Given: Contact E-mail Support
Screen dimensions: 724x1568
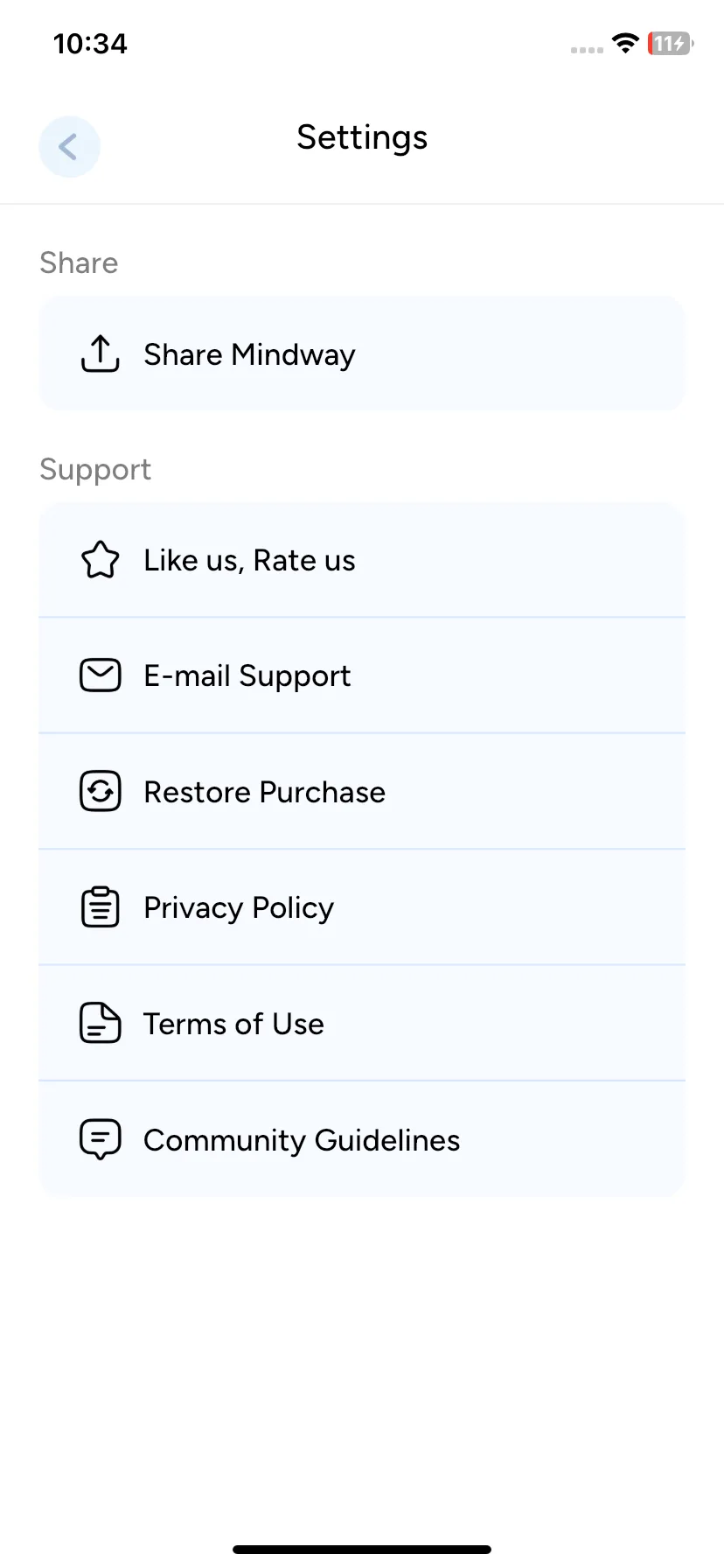Looking at the screenshot, I should tap(362, 675).
